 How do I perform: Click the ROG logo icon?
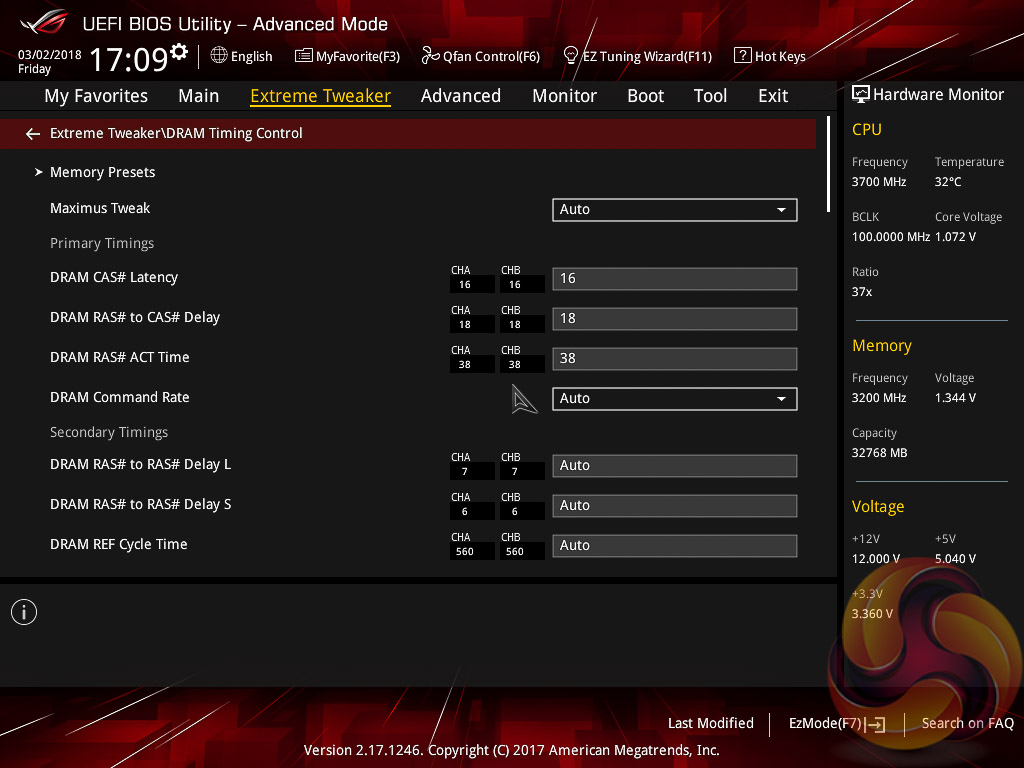pos(43,23)
